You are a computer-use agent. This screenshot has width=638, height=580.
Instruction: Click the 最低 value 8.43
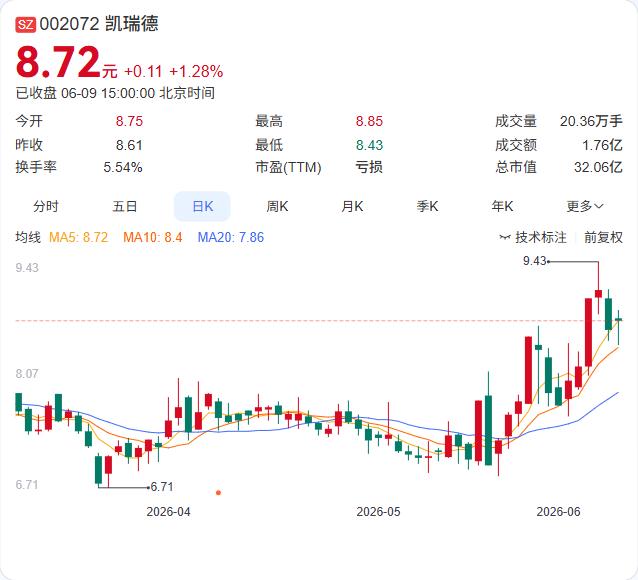click(369, 145)
